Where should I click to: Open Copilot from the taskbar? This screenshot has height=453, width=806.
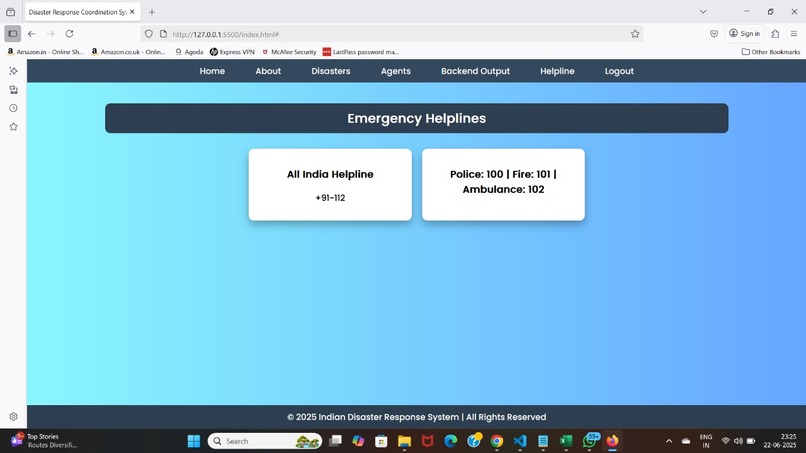point(358,441)
